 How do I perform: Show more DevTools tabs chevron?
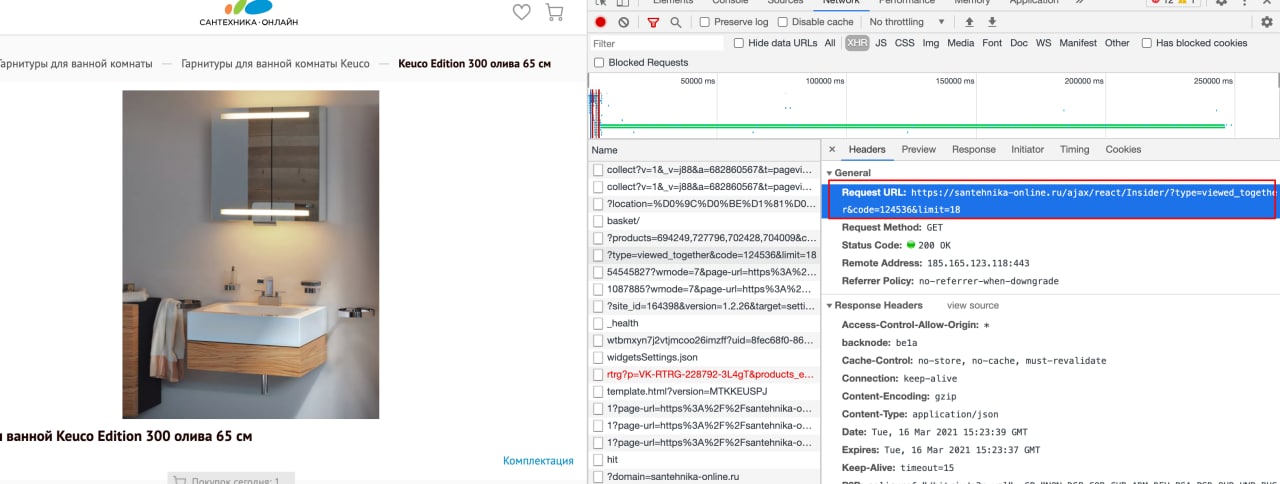[1079, 2]
